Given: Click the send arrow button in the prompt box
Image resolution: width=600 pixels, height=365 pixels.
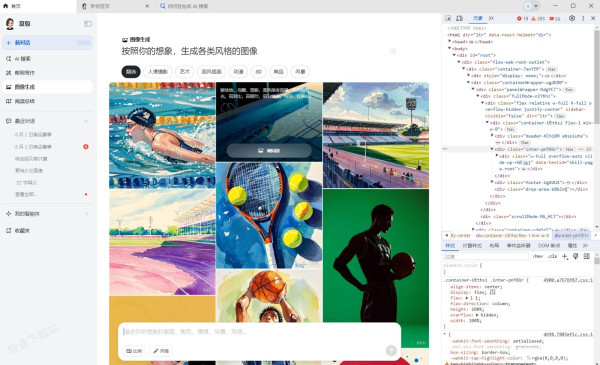Looking at the screenshot, I should coord(391,350).
